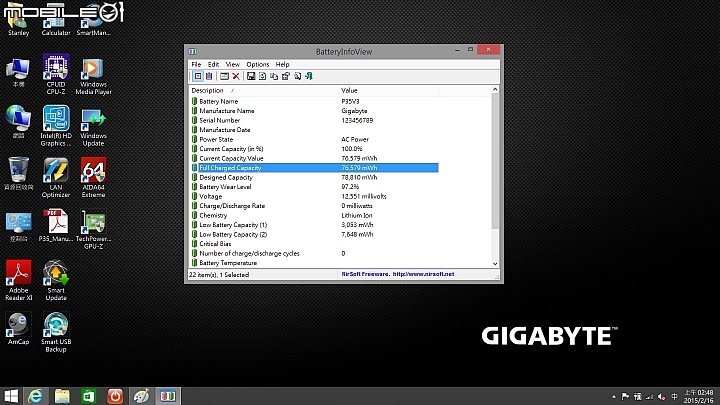720x405 pixels.
Task: Click the Refresh toolbar icon
Action: pyautogui.click(x=262, y=76)
